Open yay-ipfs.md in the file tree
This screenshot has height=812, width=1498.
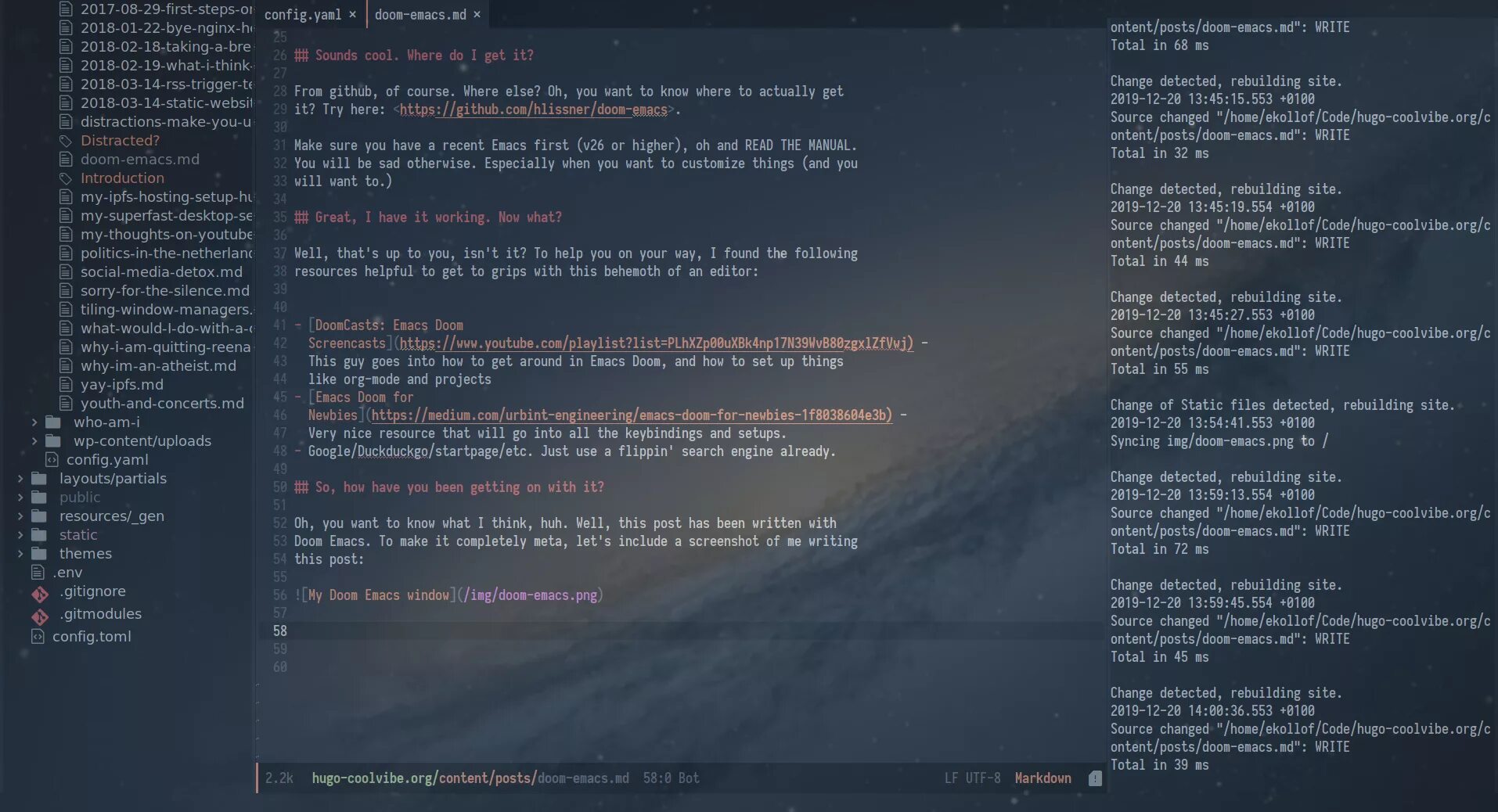click(x=122, y=385)
